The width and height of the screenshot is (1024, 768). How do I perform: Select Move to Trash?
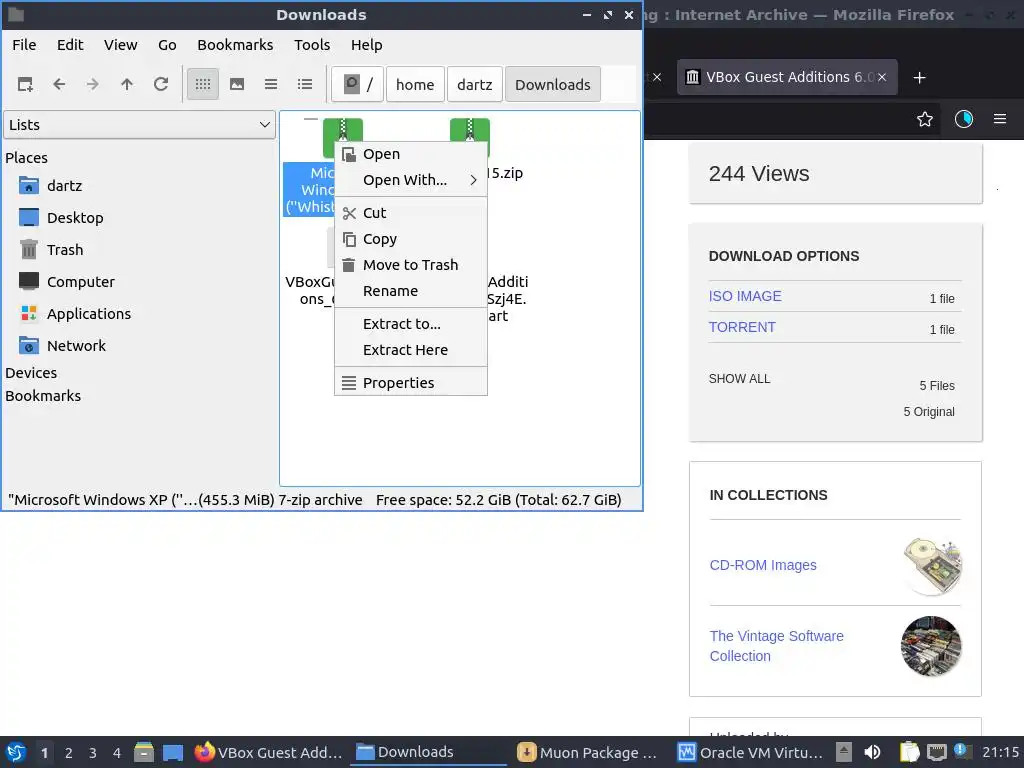click(x=411, y=265)
